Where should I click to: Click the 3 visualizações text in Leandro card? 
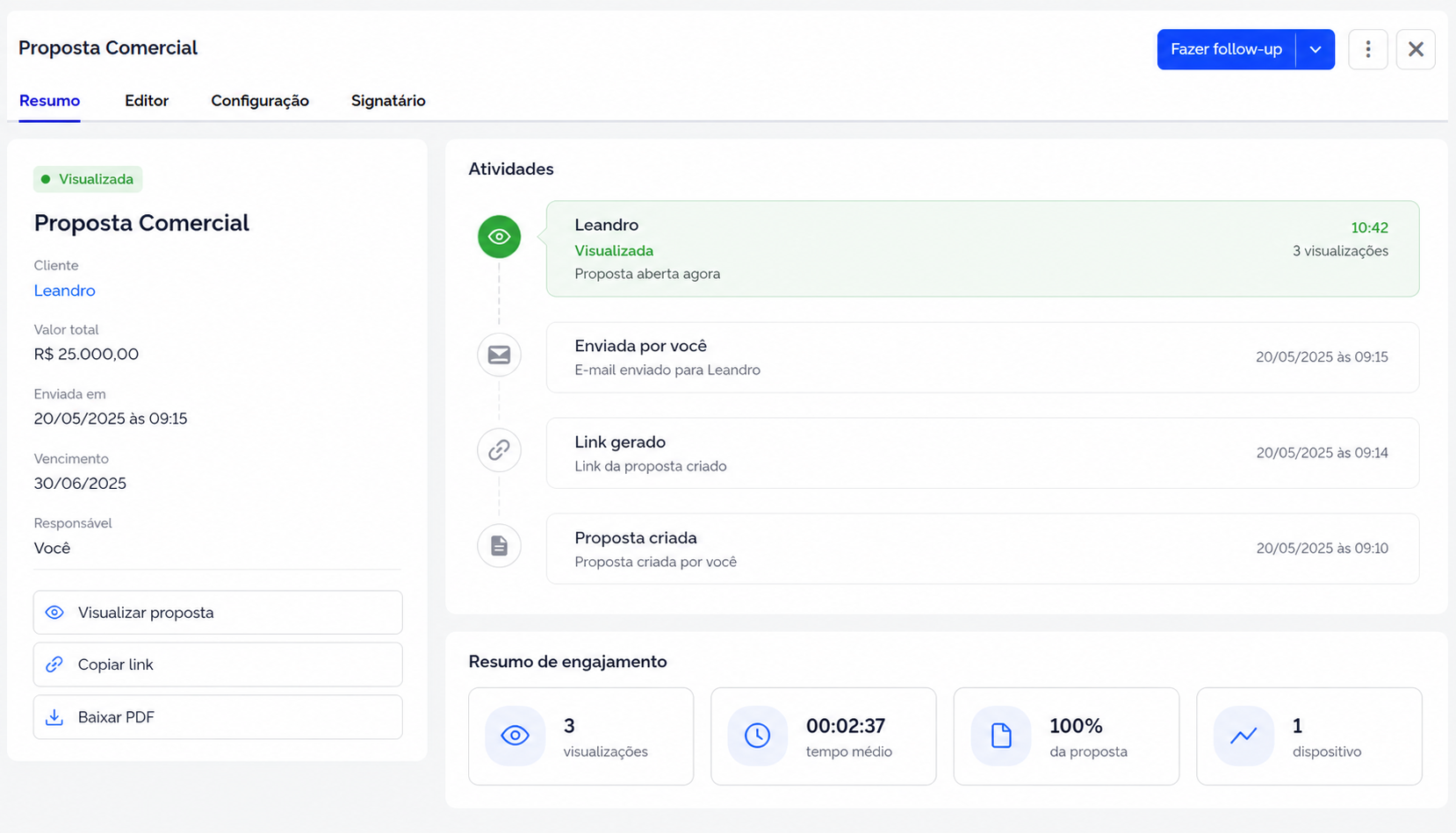(1340, 251)
